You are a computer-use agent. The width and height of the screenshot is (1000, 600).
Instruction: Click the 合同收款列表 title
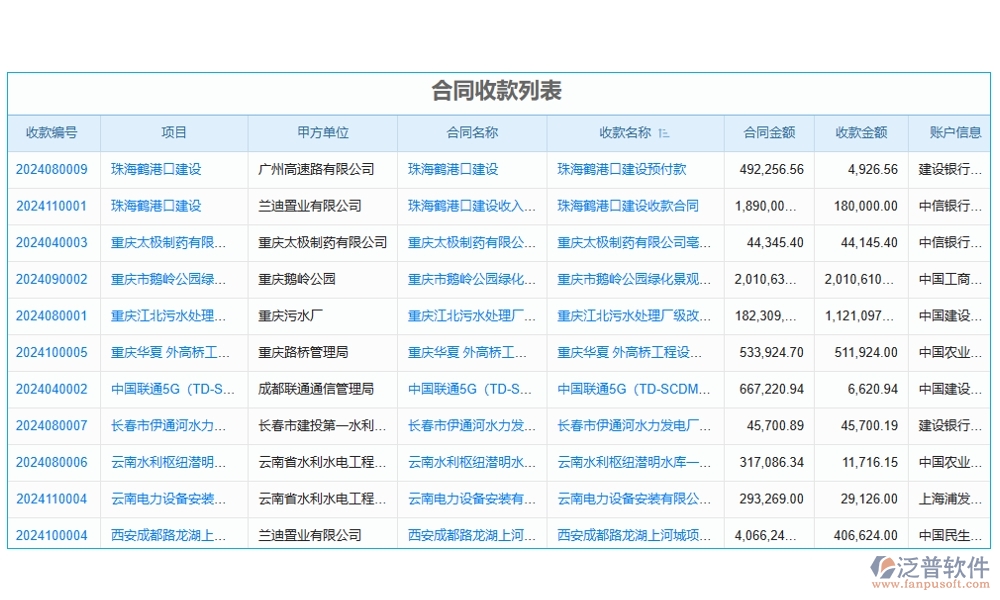coord(500,91)
